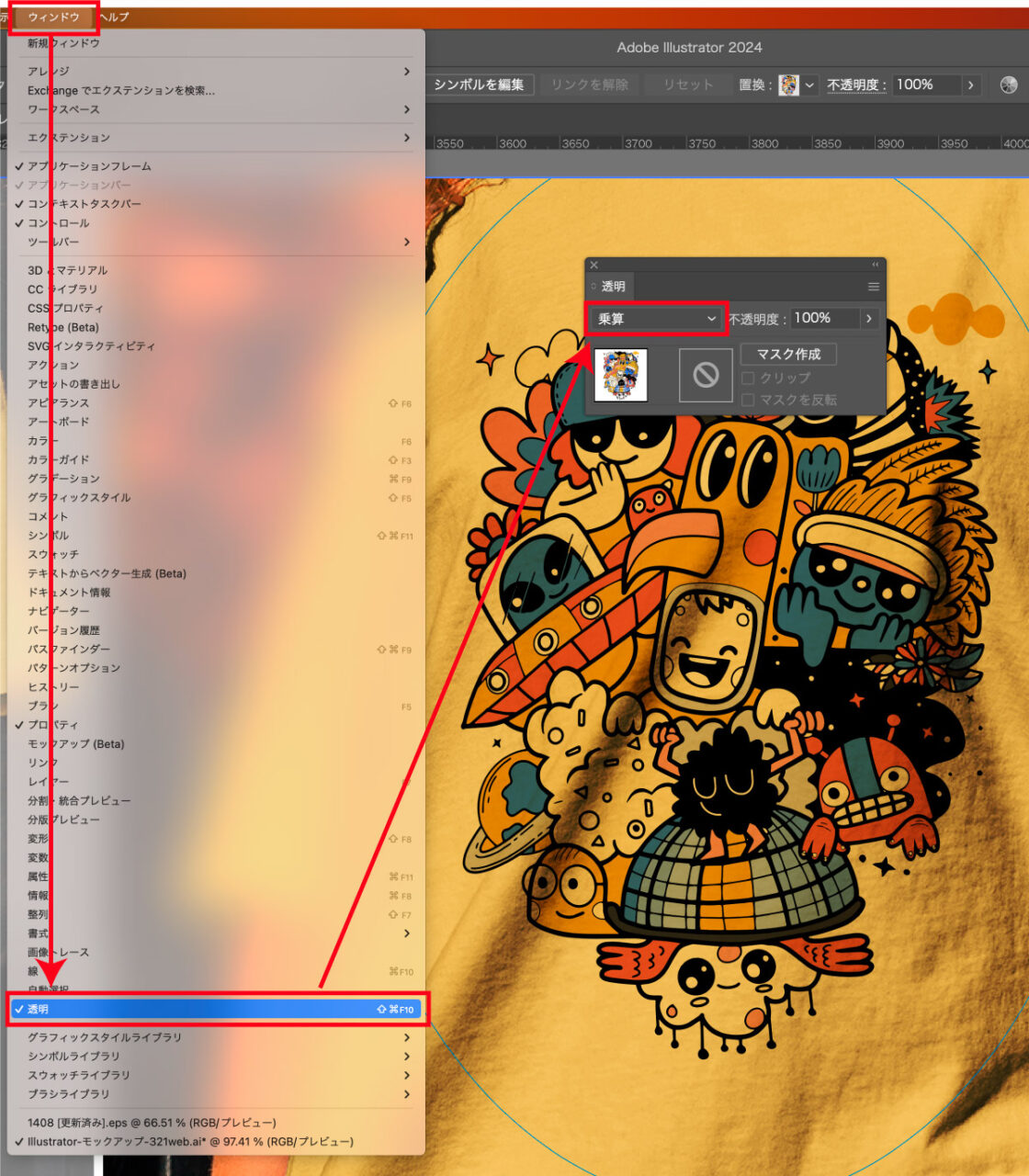This screenshot has height=1176, width=1029.
Task: Click the expand arrows beside 透明 tab title
Action: point(594,287)
